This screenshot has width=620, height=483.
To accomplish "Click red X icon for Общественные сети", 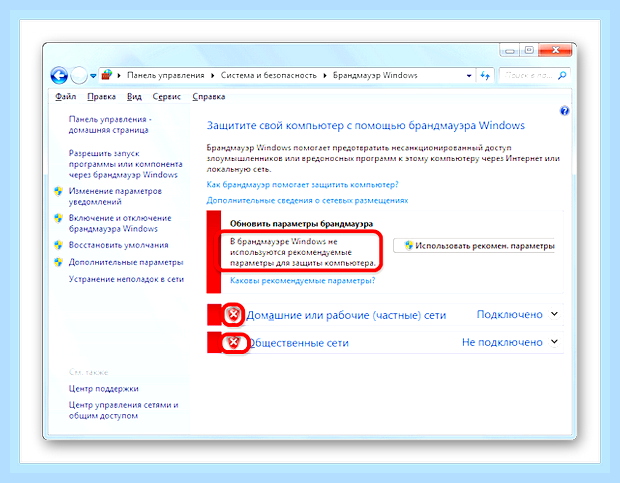I will point(233,342).
